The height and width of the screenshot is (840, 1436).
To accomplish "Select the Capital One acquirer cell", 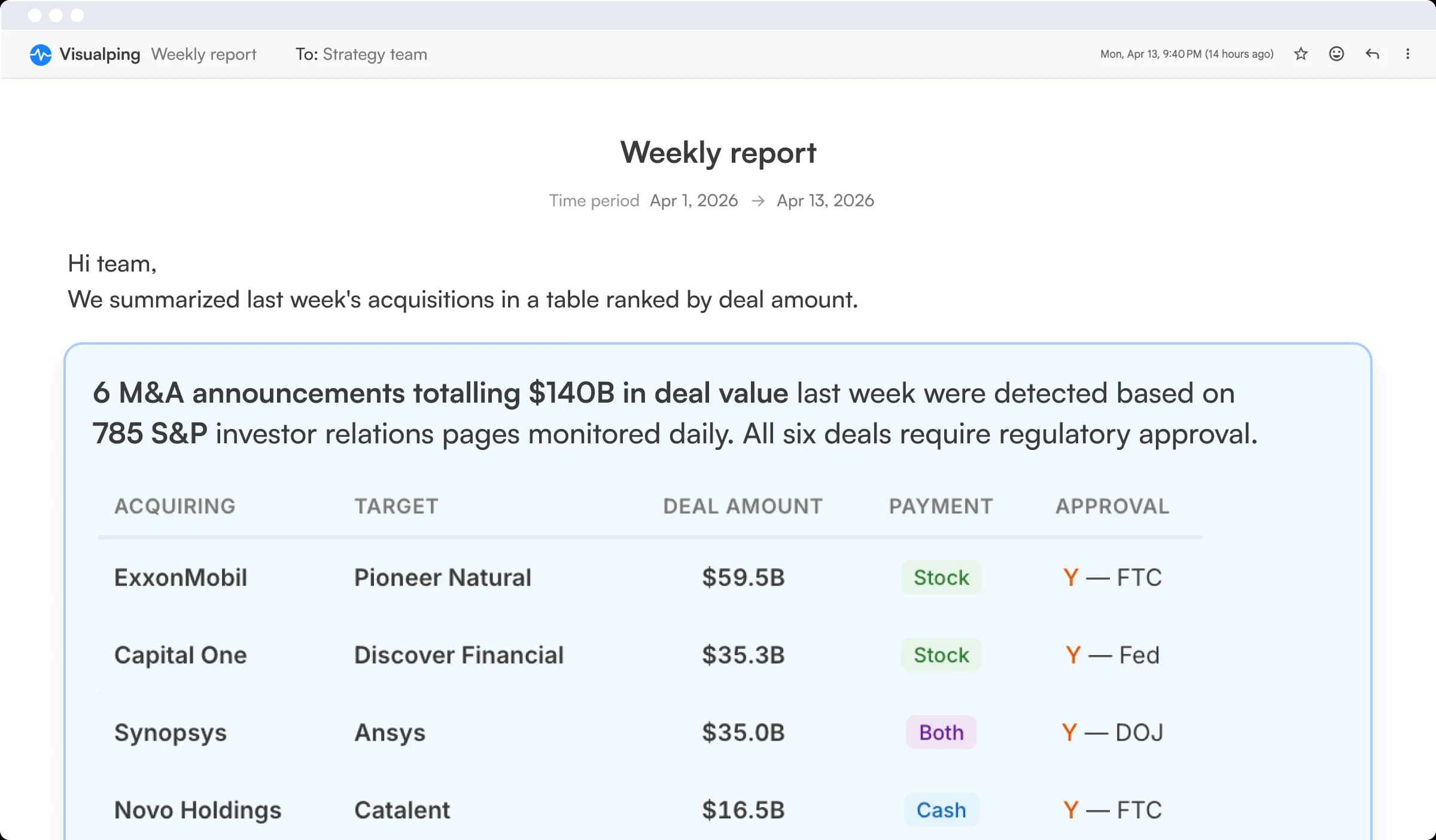I will click(181, 655).
